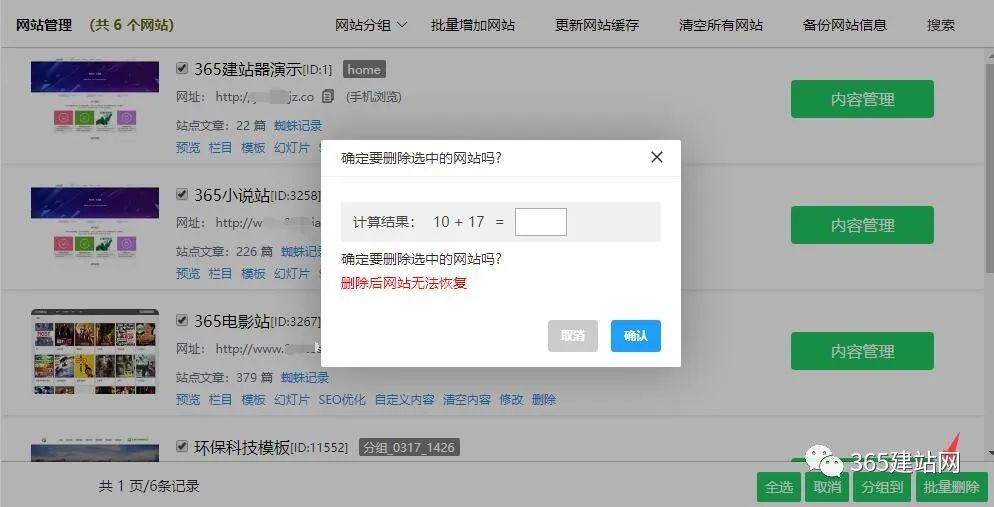Screen dimensions: 994x507
Task: Click the 环保科技模板 site title
Action: 242,447
